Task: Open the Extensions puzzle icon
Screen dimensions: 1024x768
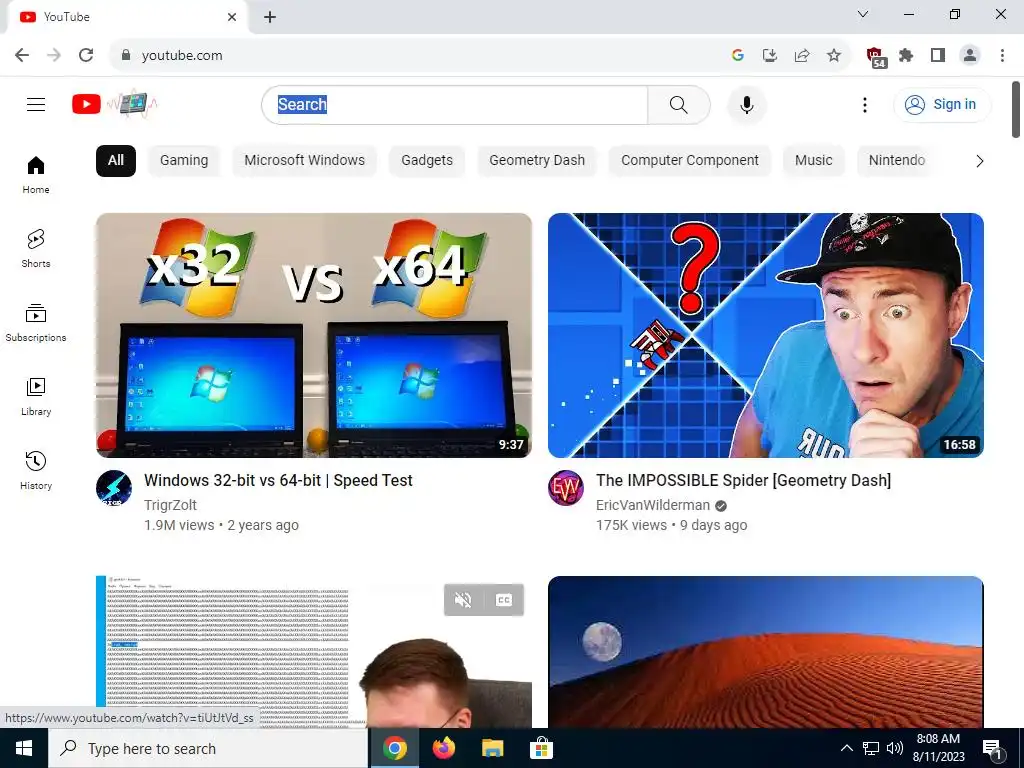Action: tap(906, 56)
